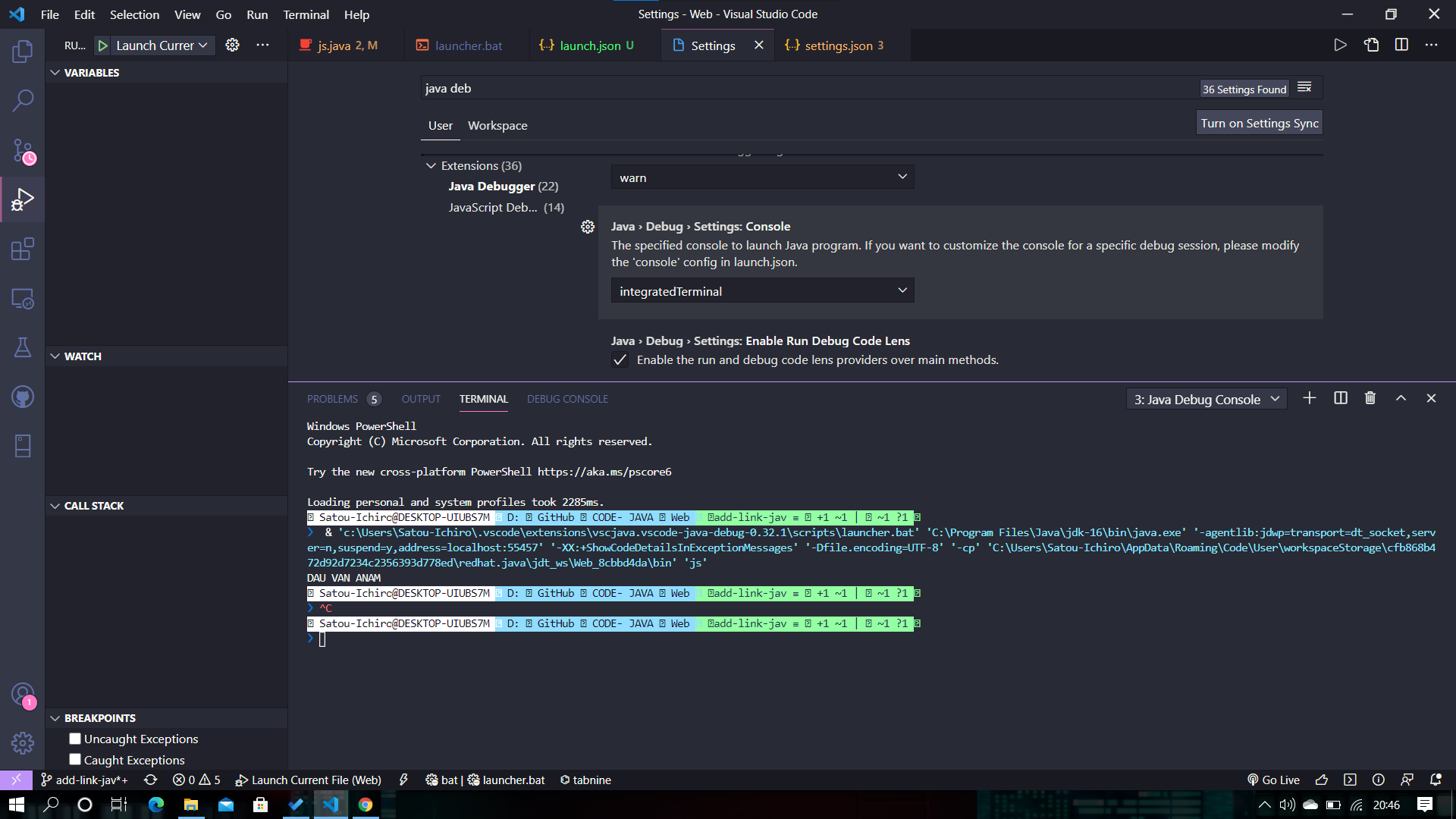Viewport: 1456px width, 819px height.
Task: Run file with editor title play icon
Action: (x=1340, y=45)
